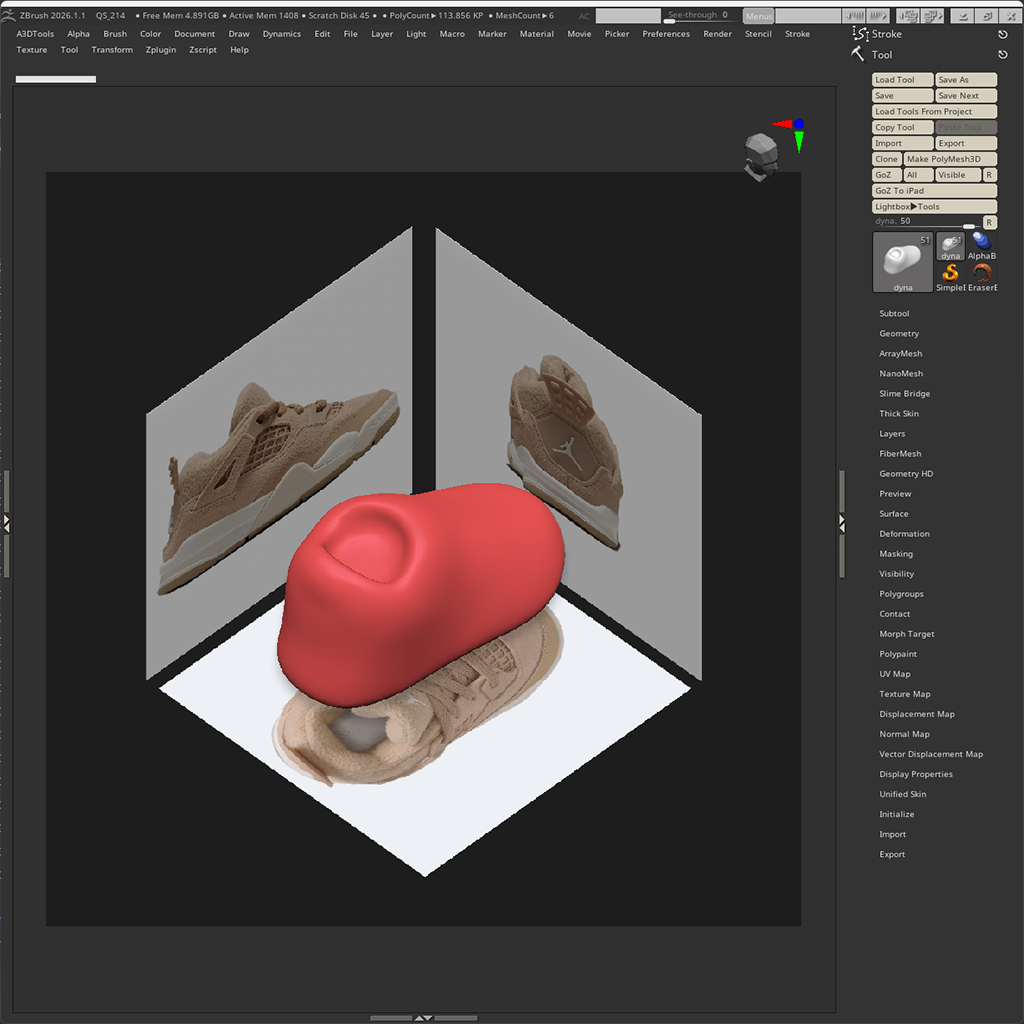Expand the Layers sub-palette
This screenshot has height=1024, width=1024.
[892, 434]
